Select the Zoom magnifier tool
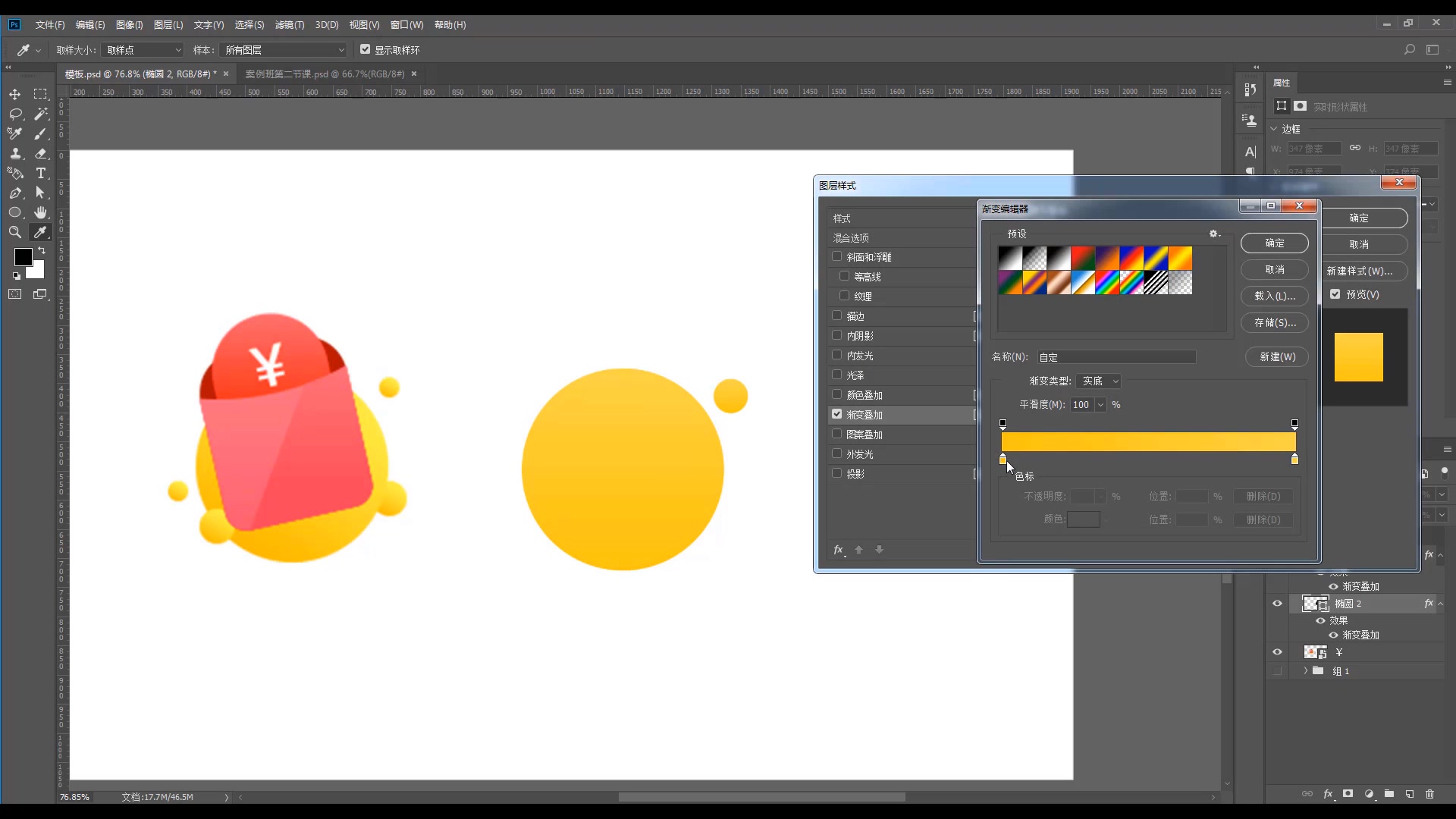Screen dimensions: 1456x819 pos(14,232)
